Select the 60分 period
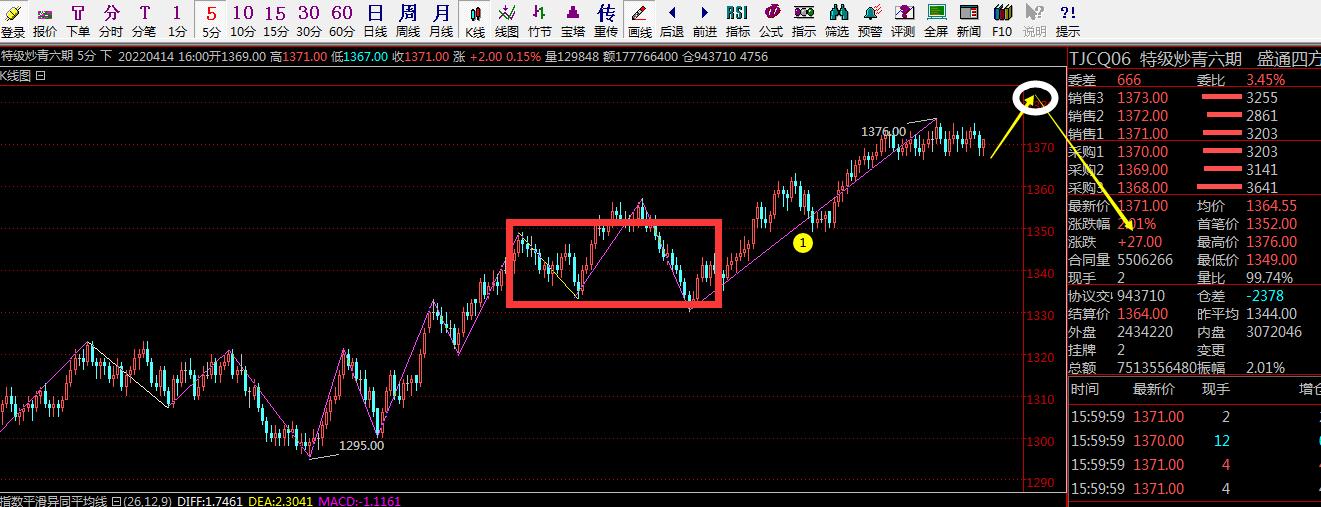 pos(342,20)
